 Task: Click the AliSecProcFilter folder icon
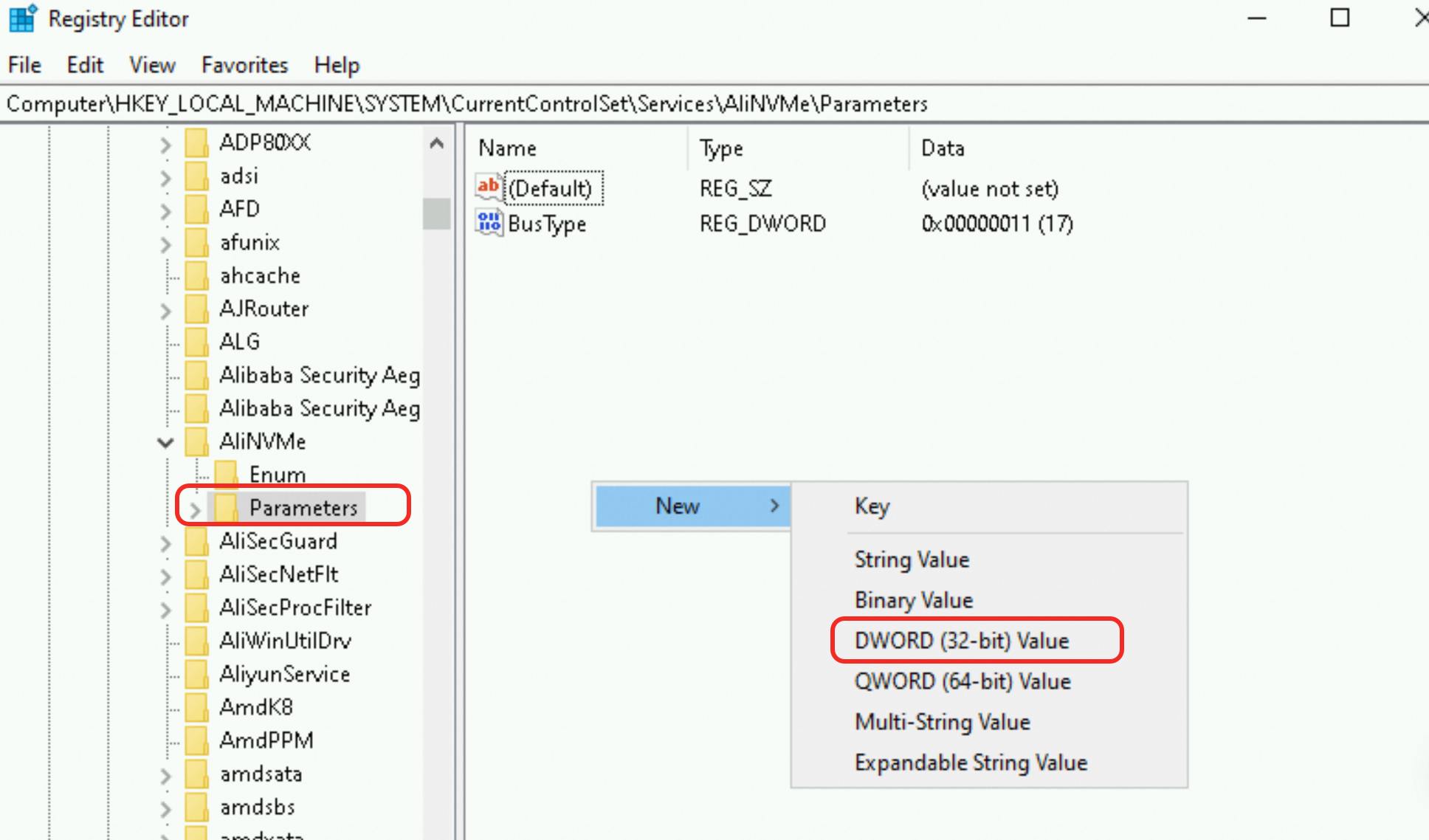[x=196, y=607]
